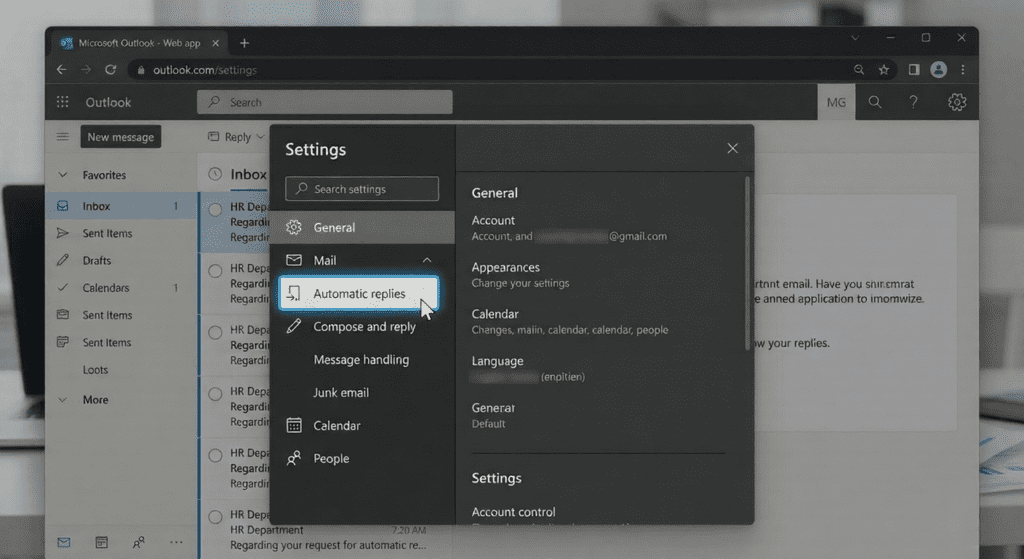The image size is (1024, 559).
Task: Open Language option
Action: [x=528, y=368]
